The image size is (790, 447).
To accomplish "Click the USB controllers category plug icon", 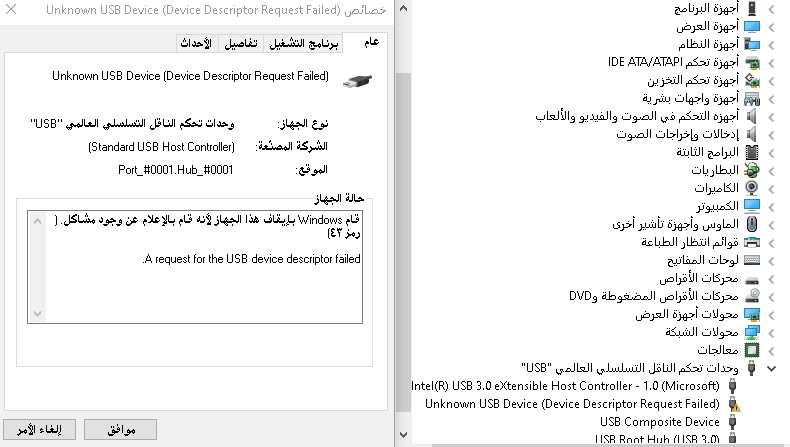I will point(751,368).
